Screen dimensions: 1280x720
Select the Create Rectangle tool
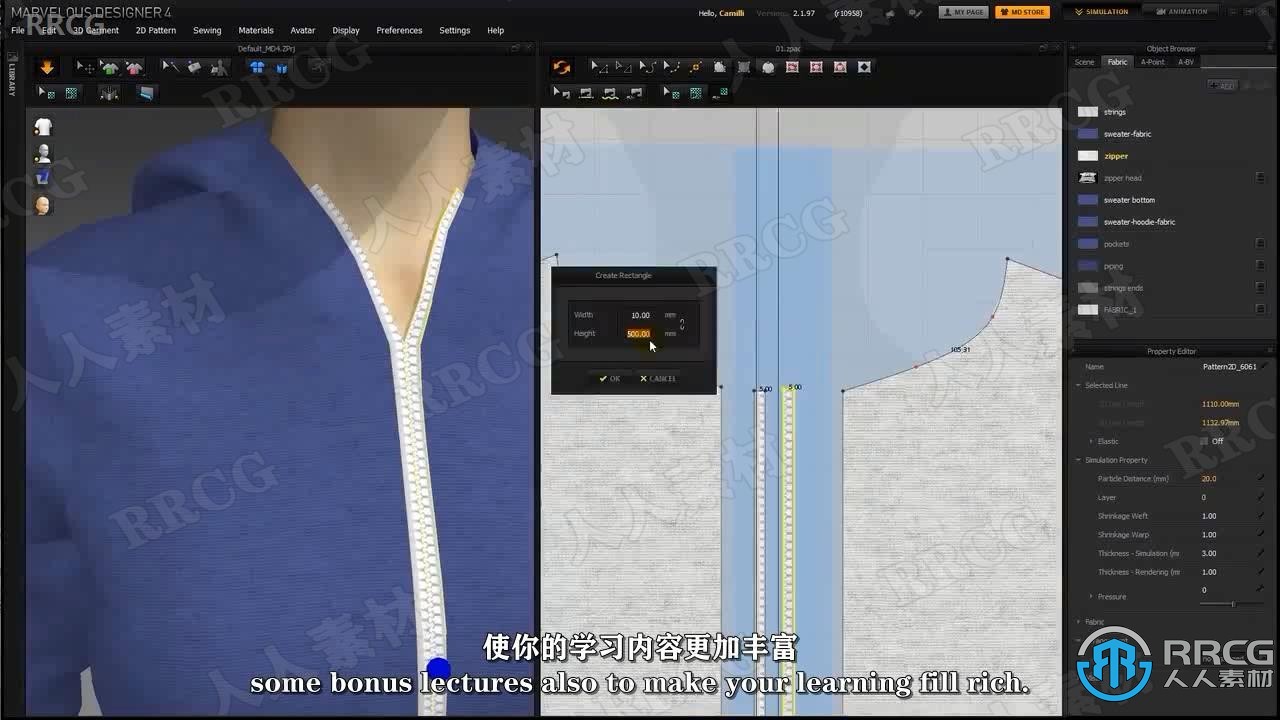[744, 67]
